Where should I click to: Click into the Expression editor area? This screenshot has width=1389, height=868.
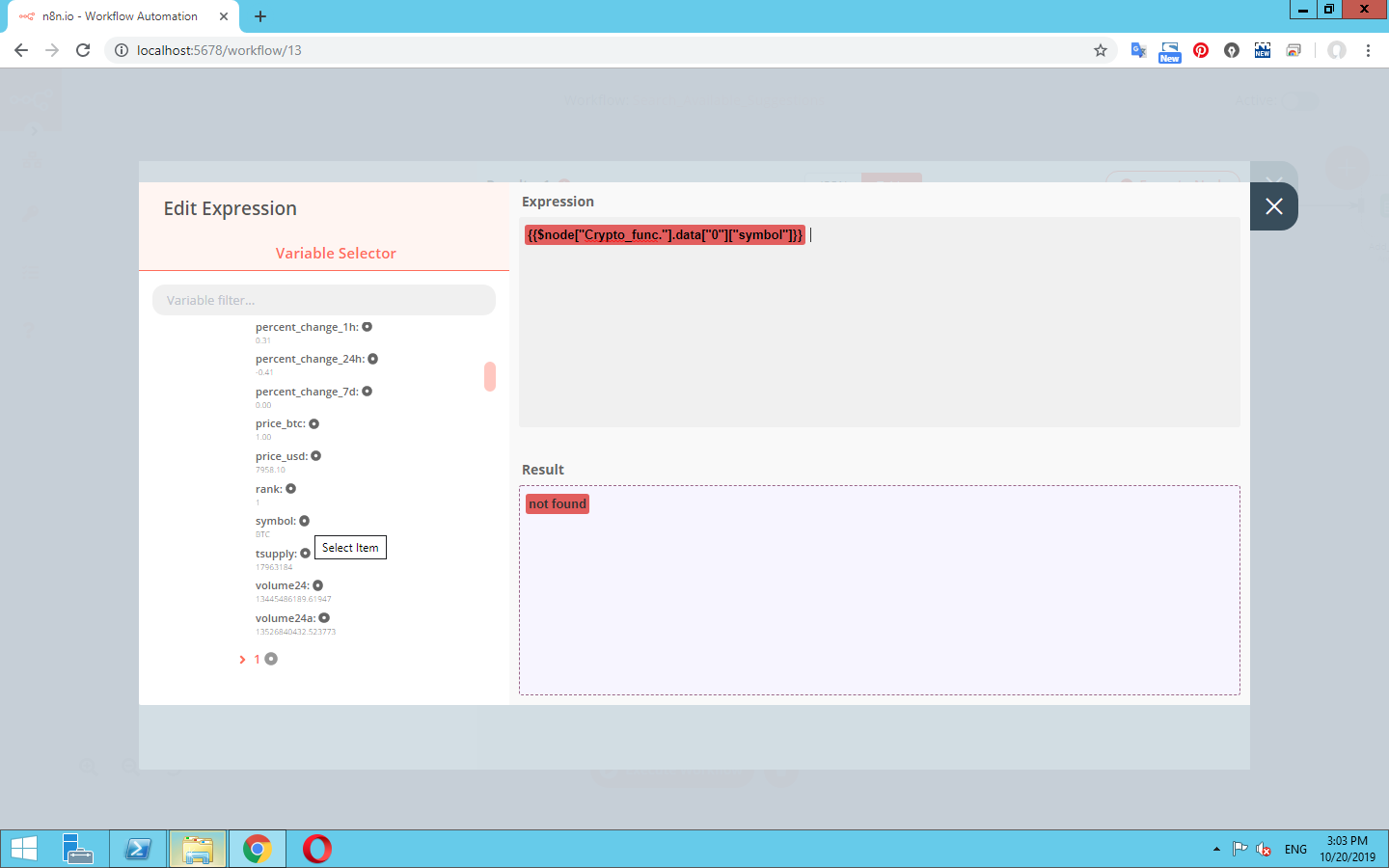tap(880, 322)
